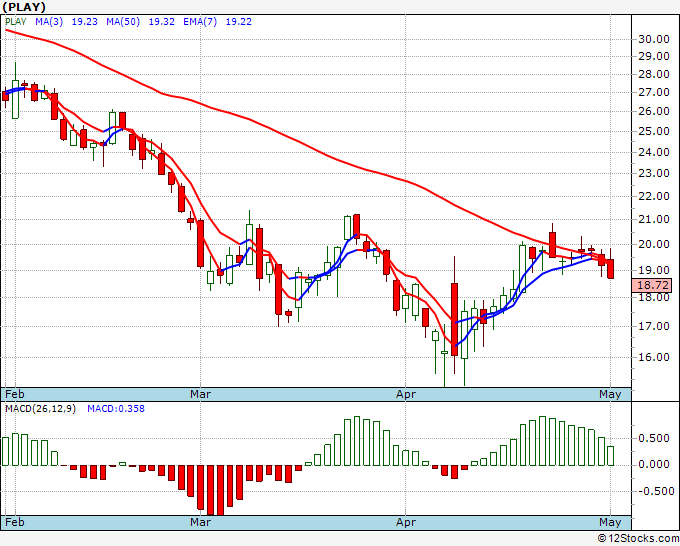Click the 16.00 price axis label
680x546 pixels.
click(654, 357)
